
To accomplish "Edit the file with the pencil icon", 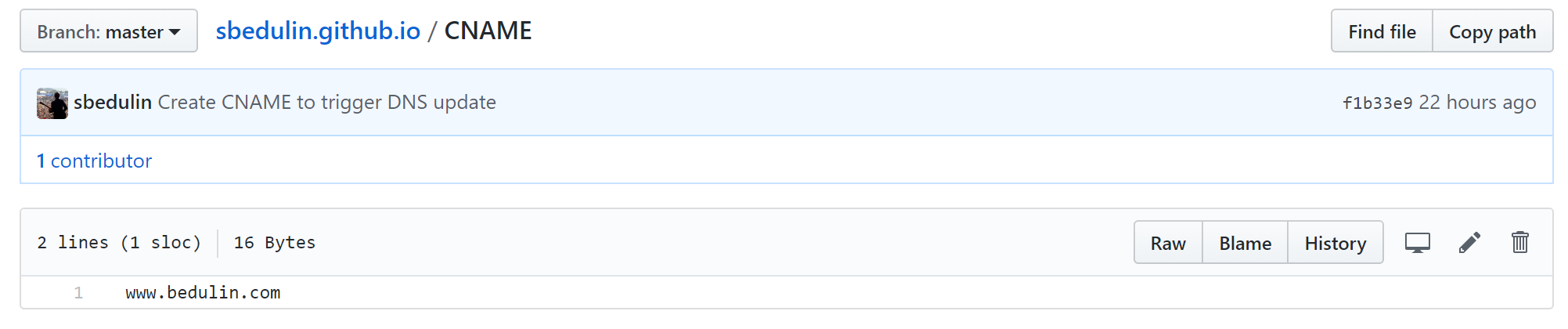I will pos(1469,243).
